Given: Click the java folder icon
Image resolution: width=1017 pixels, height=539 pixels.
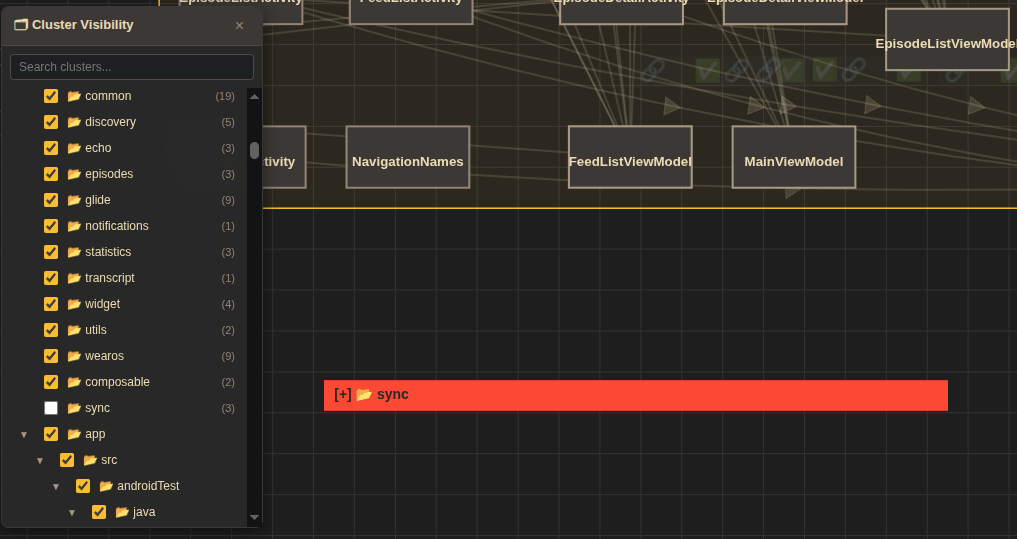Looking at the screenshot, I should 122,512.
